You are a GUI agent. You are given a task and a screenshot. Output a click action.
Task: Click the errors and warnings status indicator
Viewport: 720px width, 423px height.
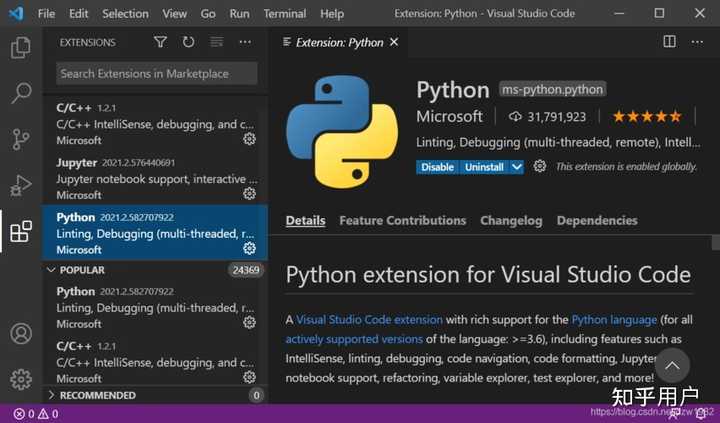coord(36,414)
